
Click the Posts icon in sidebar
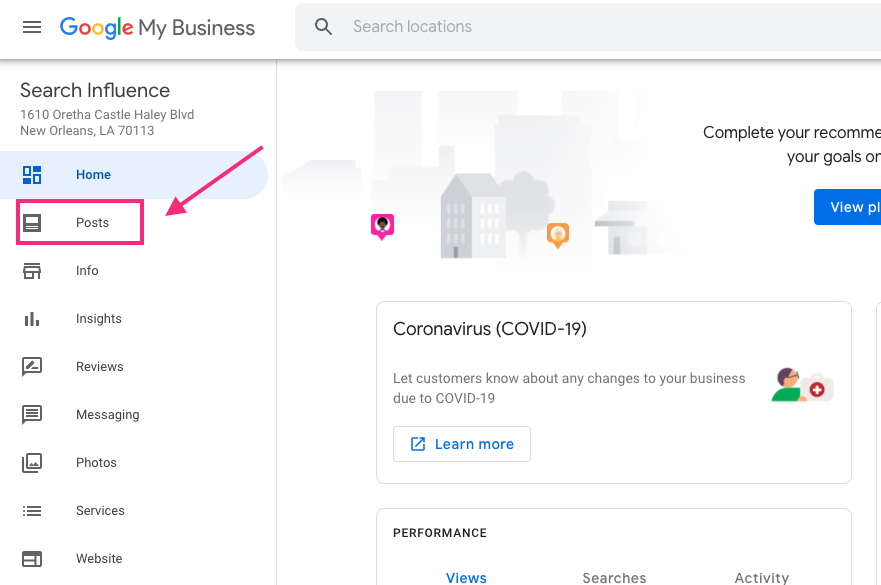[x=32, y=223]
